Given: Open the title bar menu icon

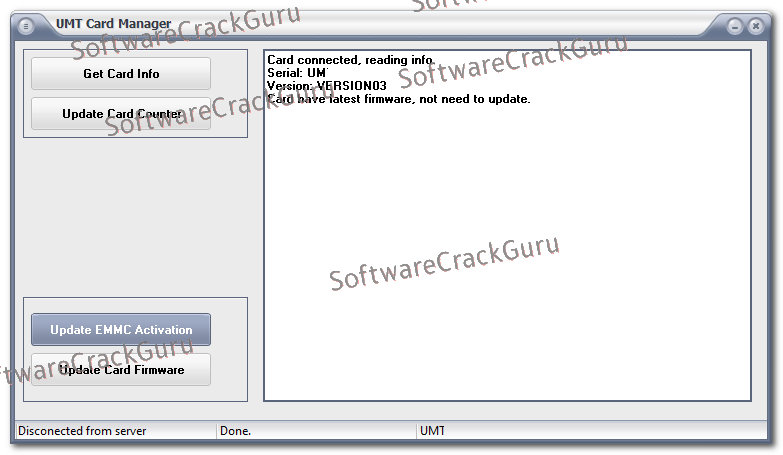Looking at the screenshot, I should (26, 26).
